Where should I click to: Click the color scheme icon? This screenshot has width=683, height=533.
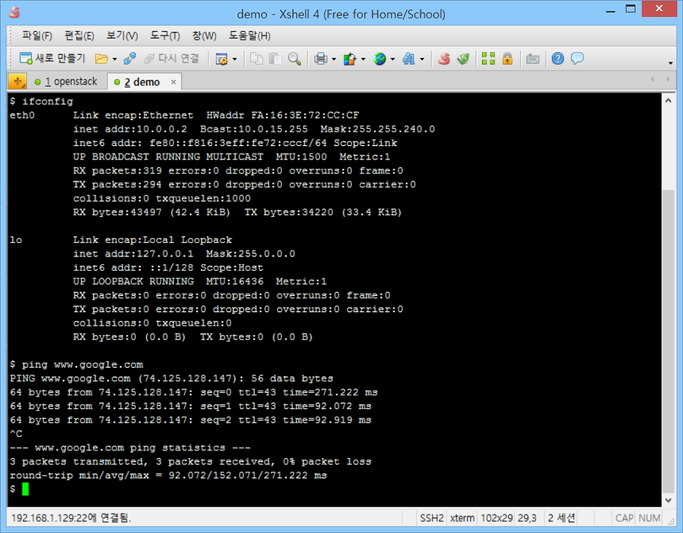[350, 59]
